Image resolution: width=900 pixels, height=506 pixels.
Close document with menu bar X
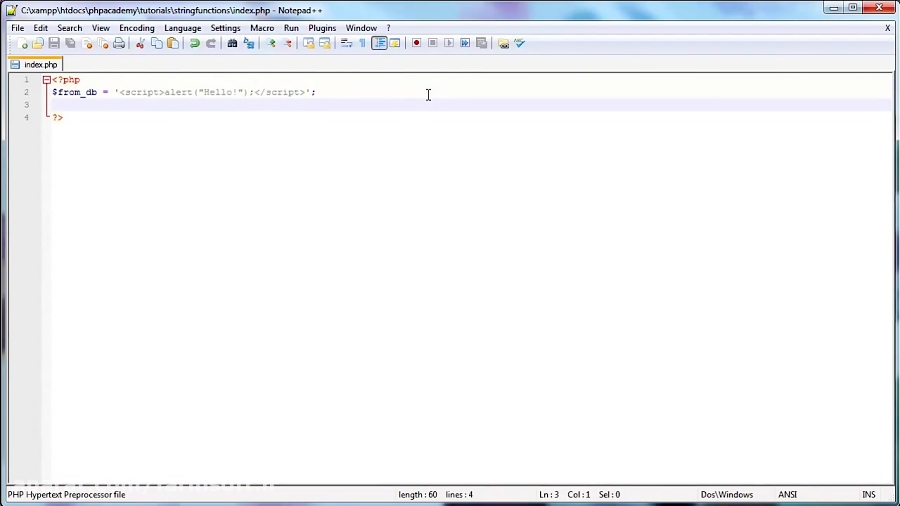pos(887,28)
